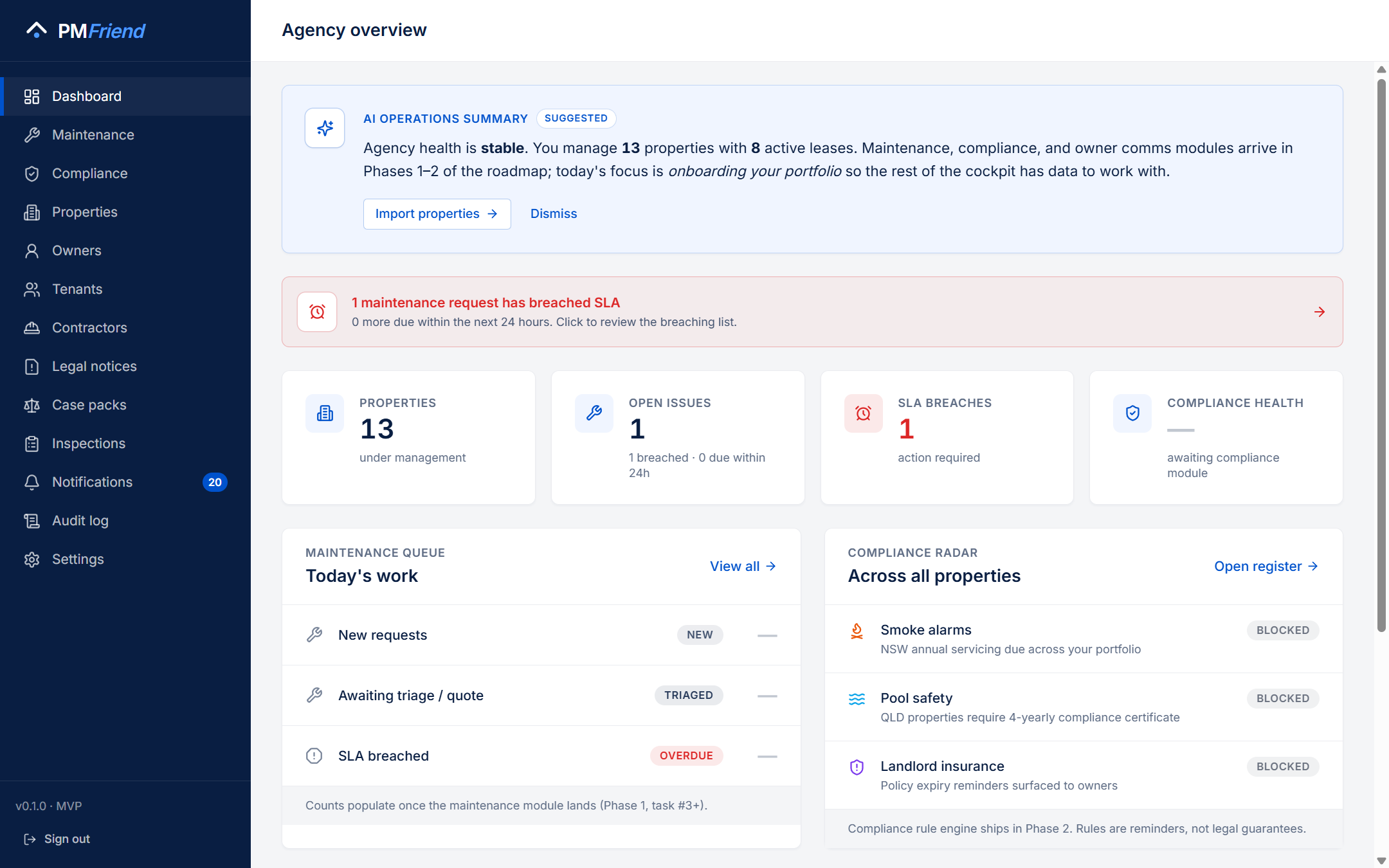Click the OVERDUE badge on SLA breached
Viewport: 1389px width, 868px height.
click(686, 756)
